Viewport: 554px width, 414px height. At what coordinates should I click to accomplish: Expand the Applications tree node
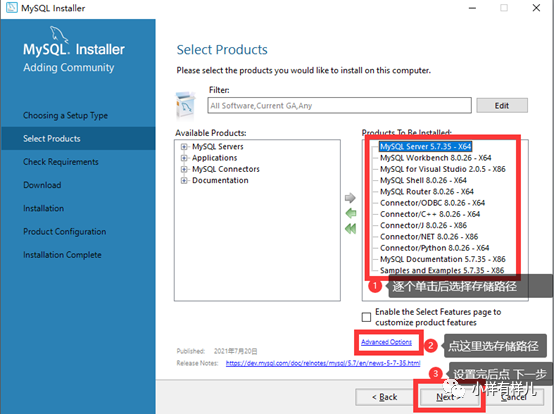pos(184,158)
